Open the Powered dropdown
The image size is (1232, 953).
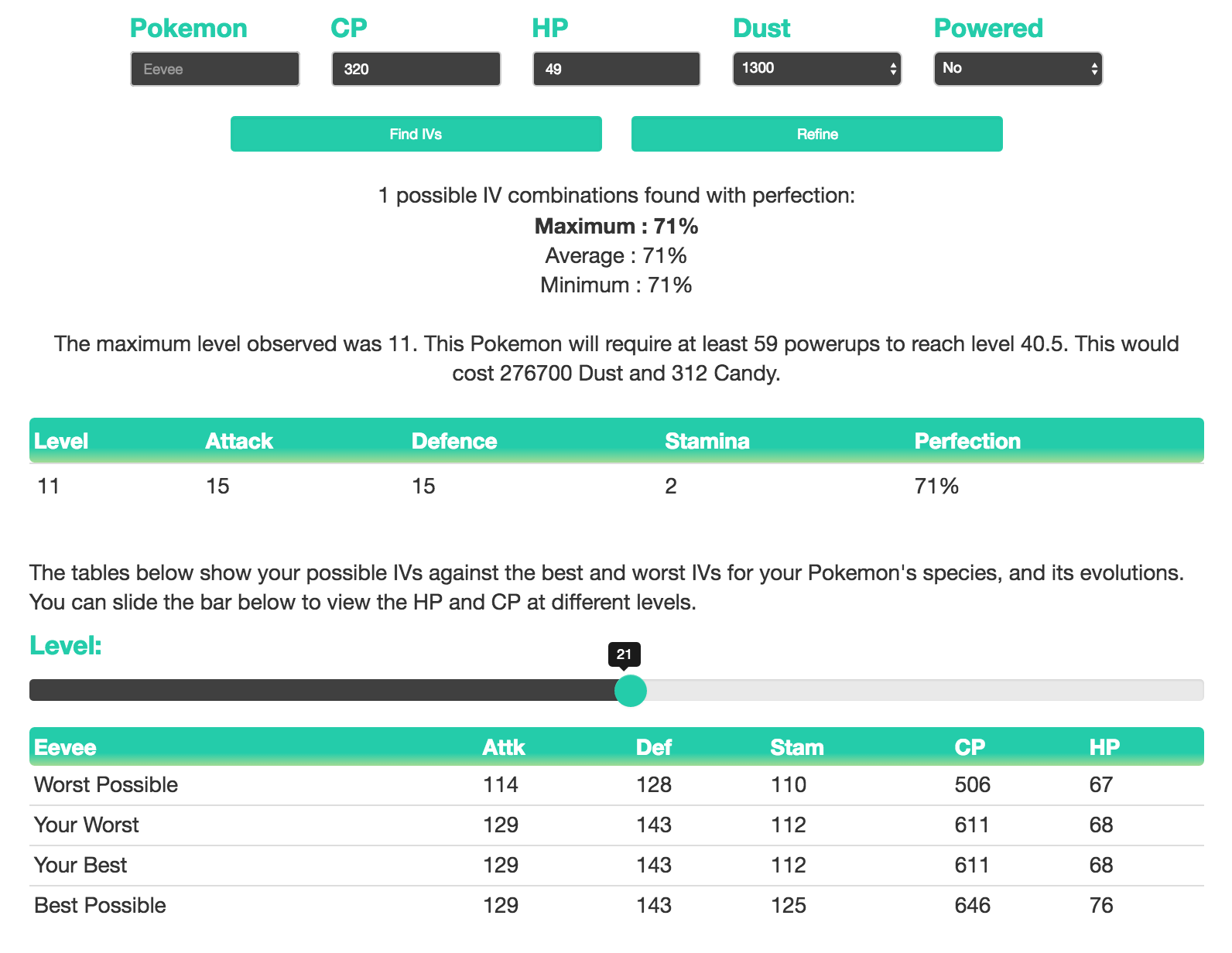(x=1018, y=69)
